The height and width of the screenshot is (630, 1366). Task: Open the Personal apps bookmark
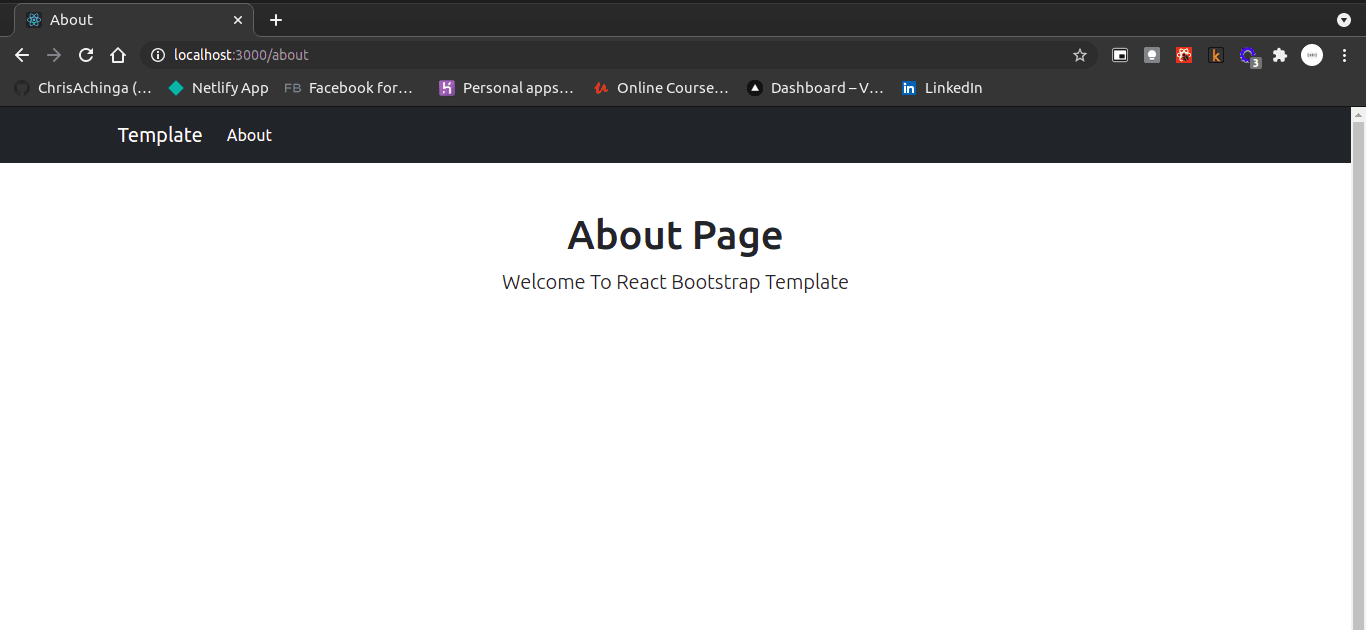click(x=506, y=88)
